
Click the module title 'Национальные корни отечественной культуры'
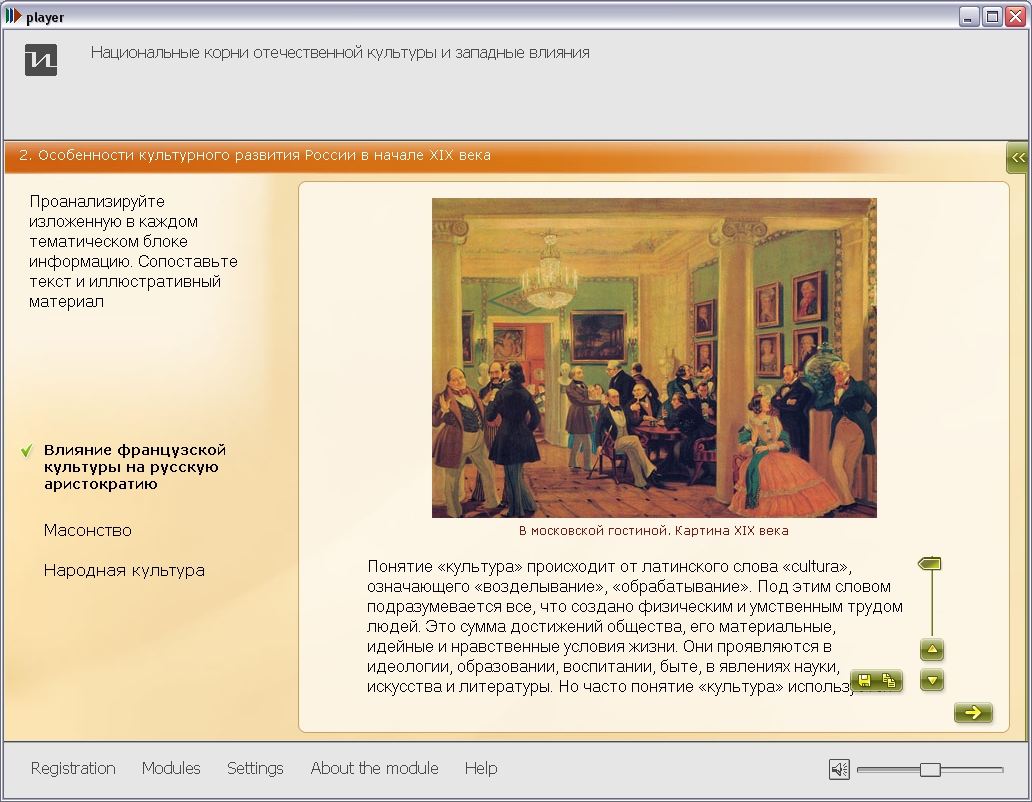[340, 53]
